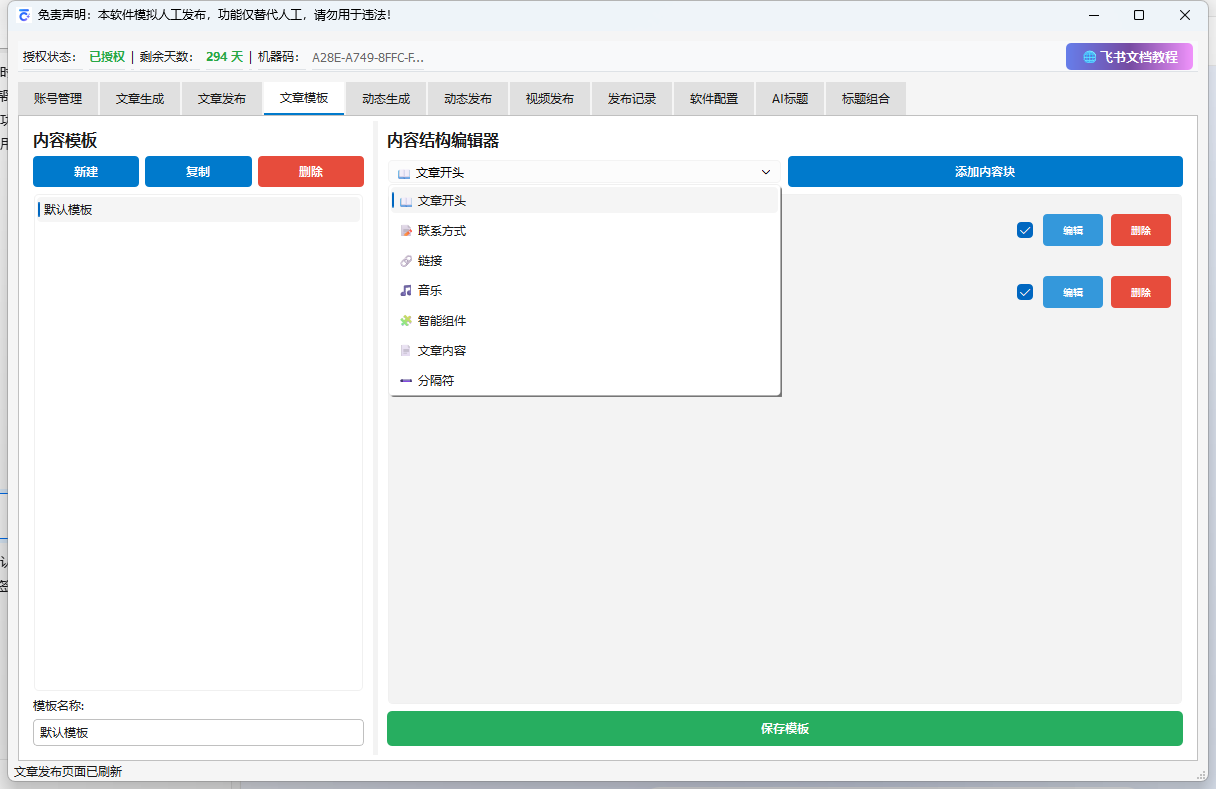
Task: Click the green 保存模板 button
Action: pyautogui.click(x=784, y=729)
